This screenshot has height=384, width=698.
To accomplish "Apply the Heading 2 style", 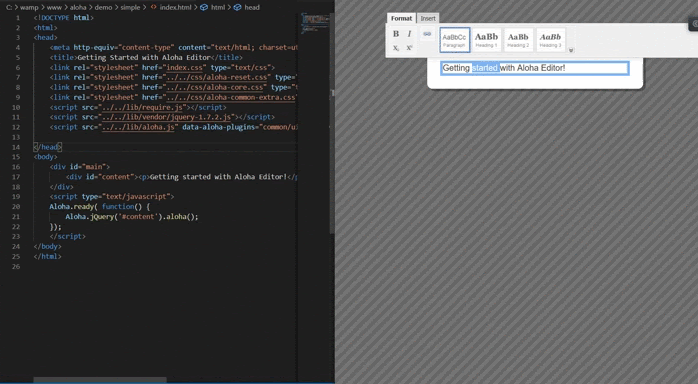I will (518, 40).
